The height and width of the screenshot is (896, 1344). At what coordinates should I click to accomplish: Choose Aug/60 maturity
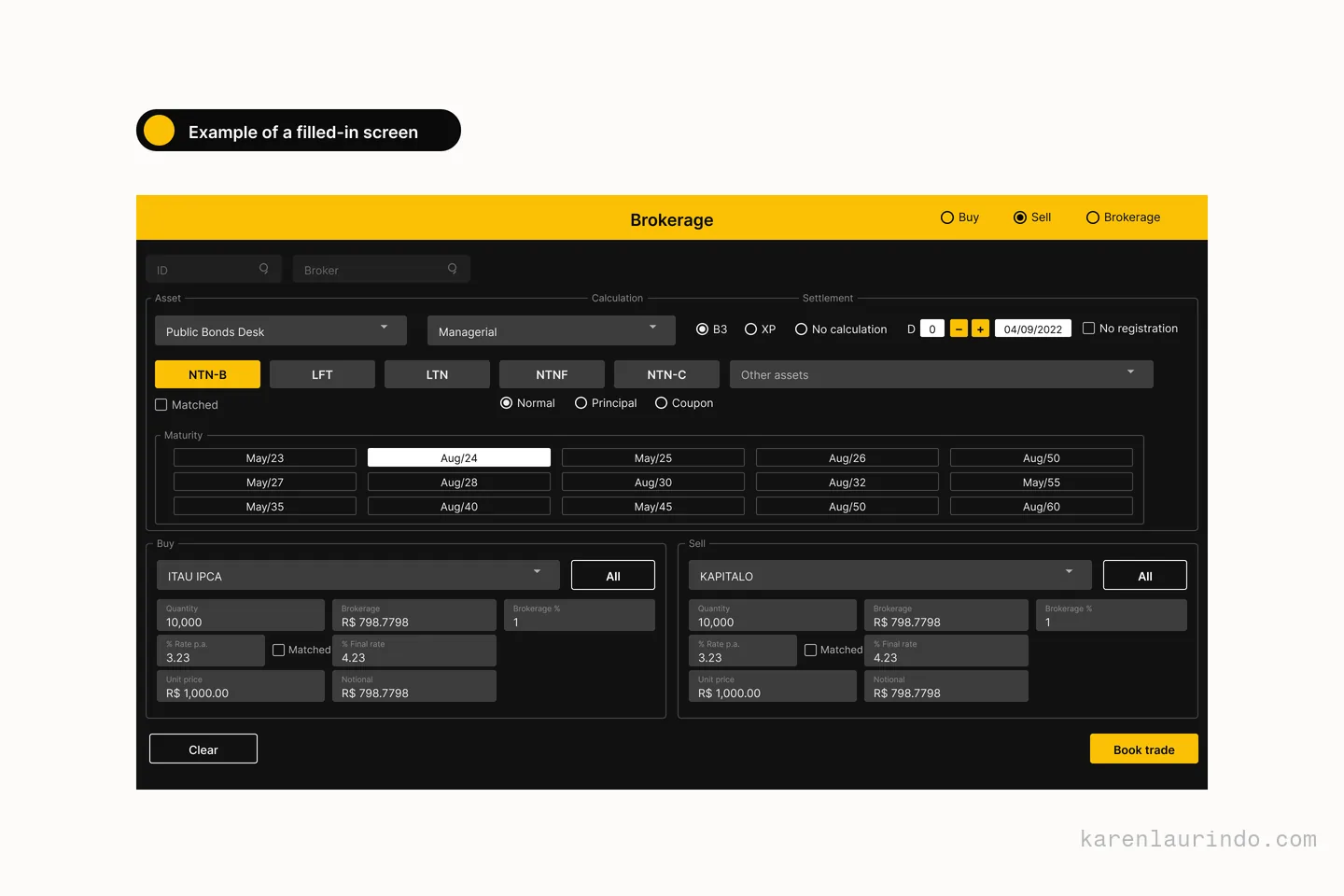pos(1042,506)
